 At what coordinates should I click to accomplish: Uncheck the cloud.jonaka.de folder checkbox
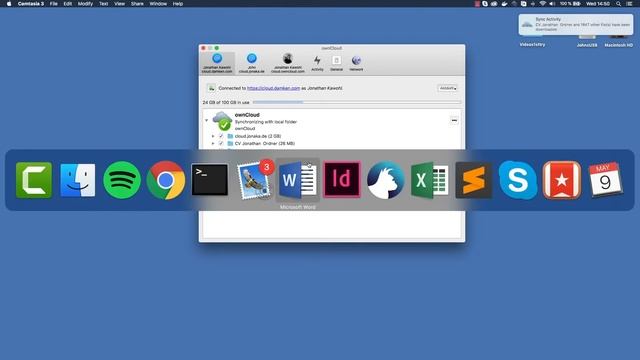pyautogui.click(x=221, y=136)
